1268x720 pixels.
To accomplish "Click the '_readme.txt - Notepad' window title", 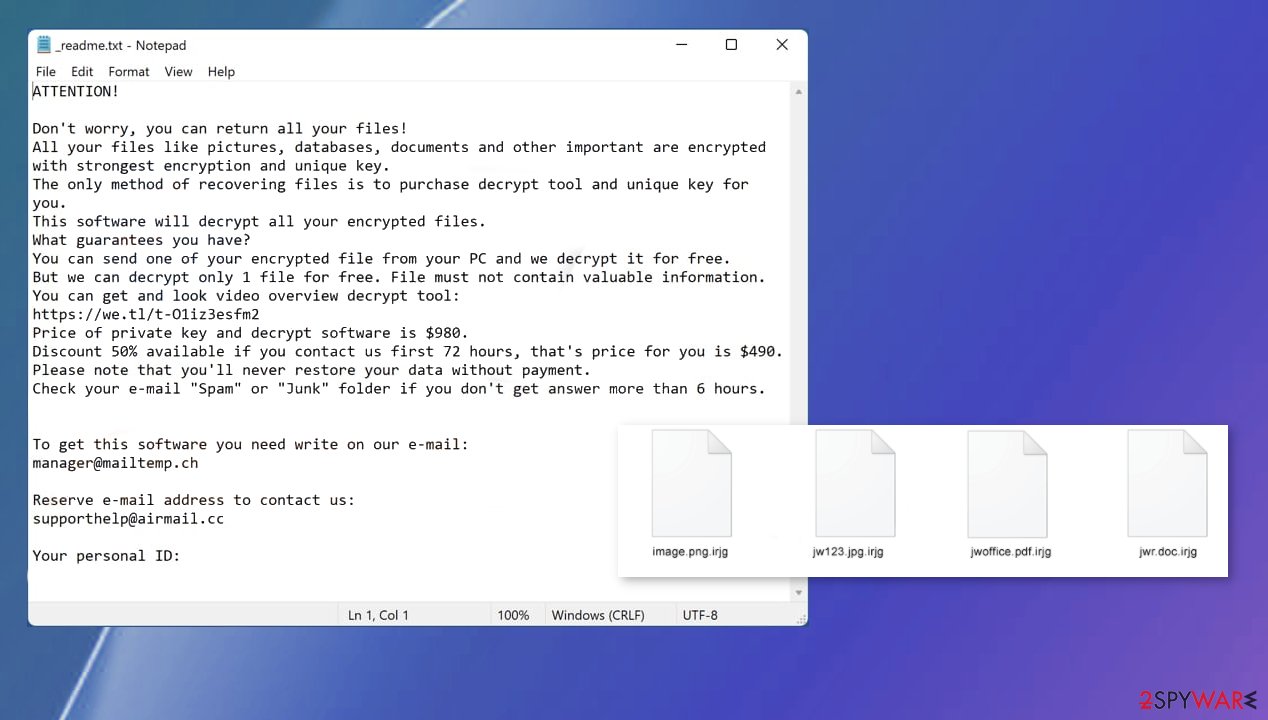I will point(121,45).
